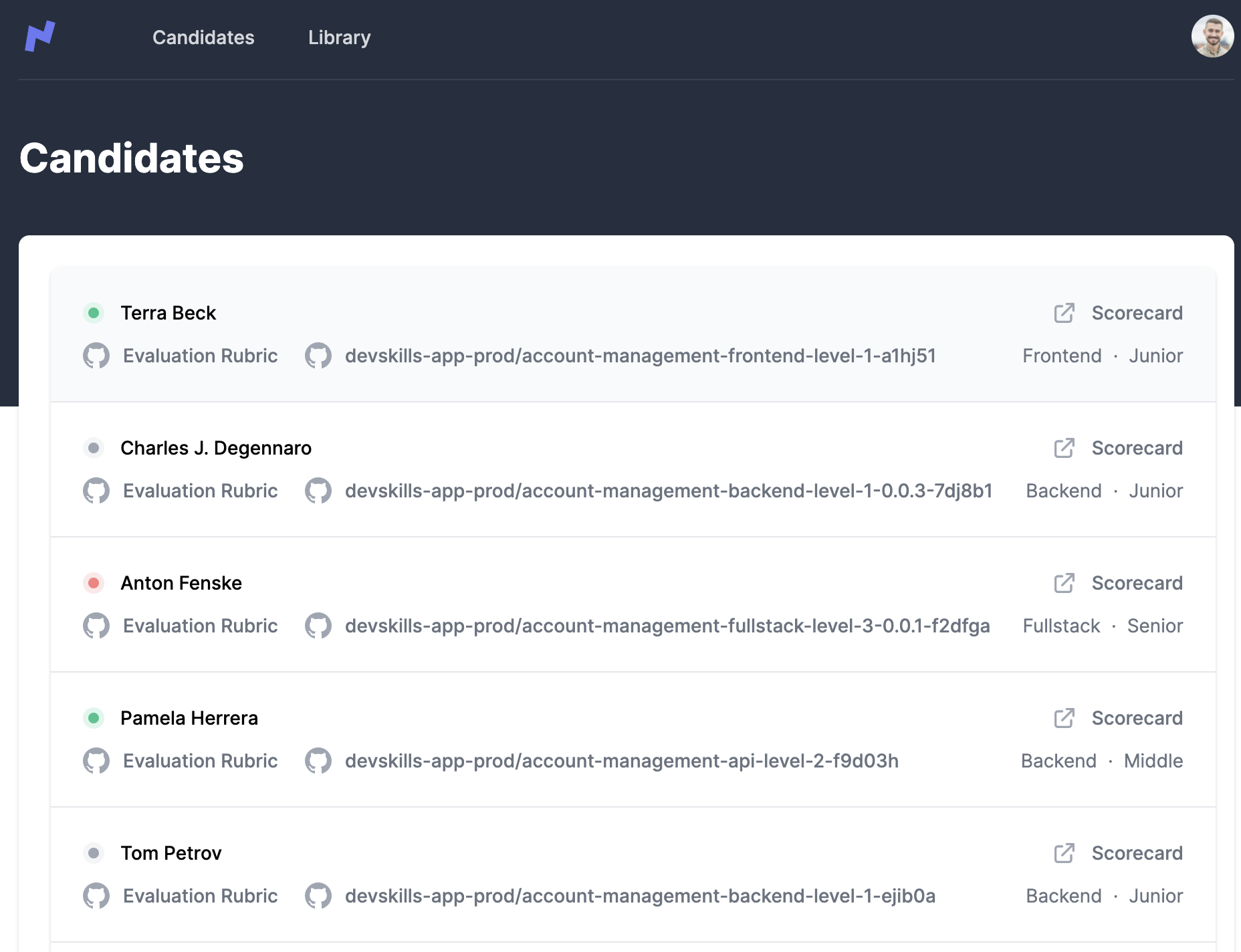Click GitHub icon next to fullstack-level-3-0.0.1-f2dfga repo
Viewport: 1241px width, 952px height.
coord(318,626)
